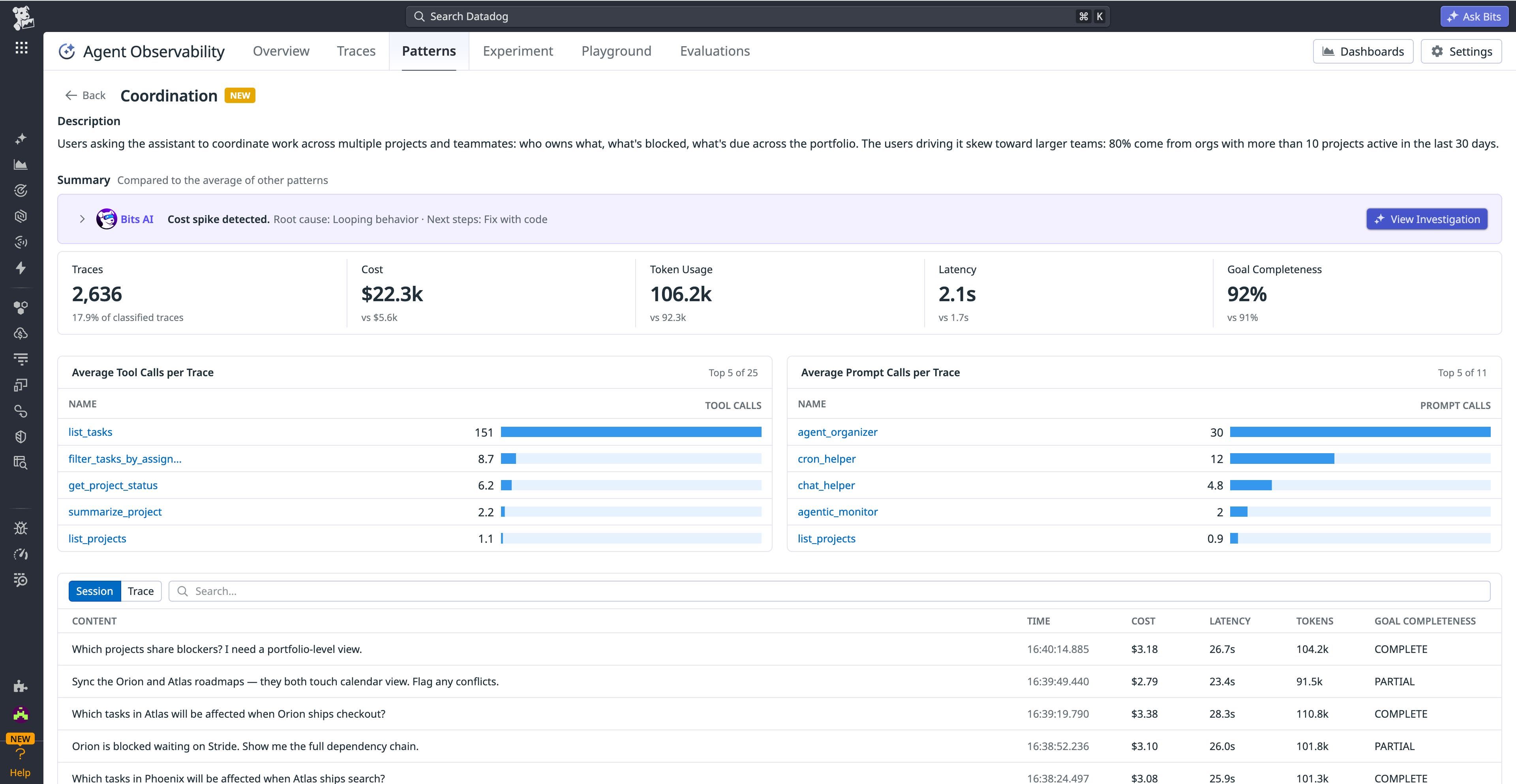Viewport: 1516px width, 784px height.
Task: Click the Bits AI avatar icon
Action: coord(107,219)
